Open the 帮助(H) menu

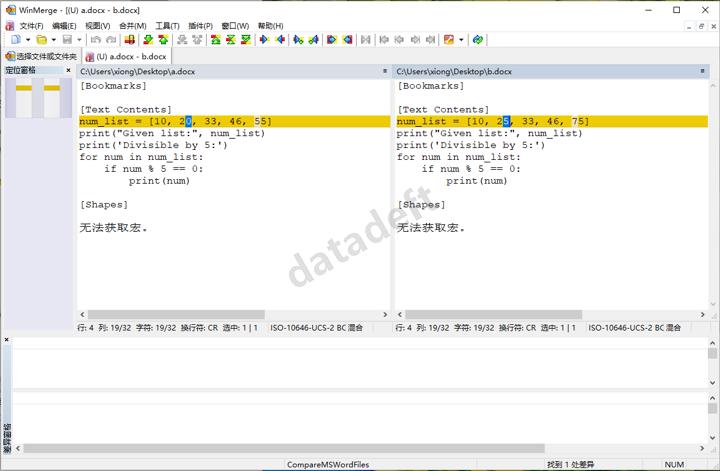tap(270, 26)
